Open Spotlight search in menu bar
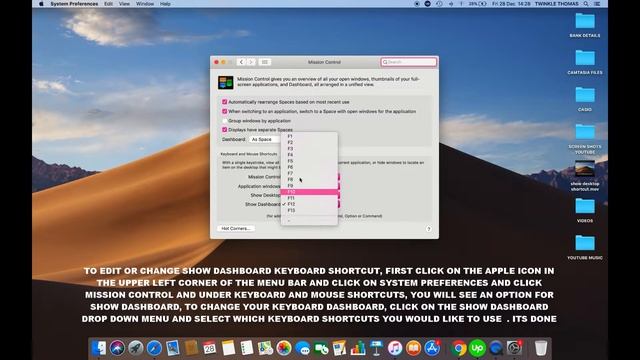The height and width of the screenshot is (360, 640). 586,4
